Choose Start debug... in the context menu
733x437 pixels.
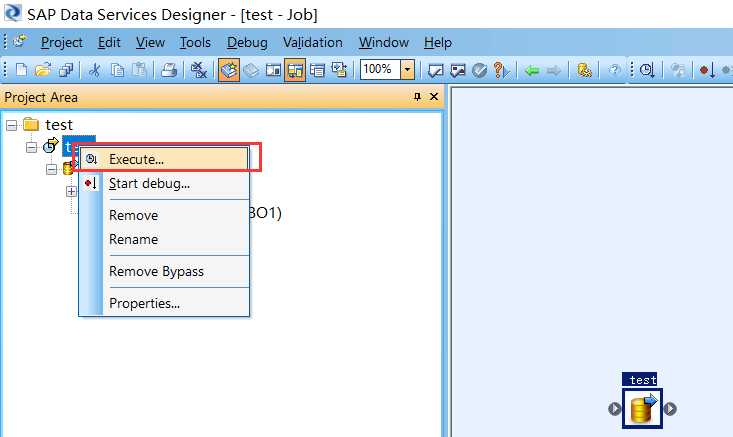(x=164, y=184)
